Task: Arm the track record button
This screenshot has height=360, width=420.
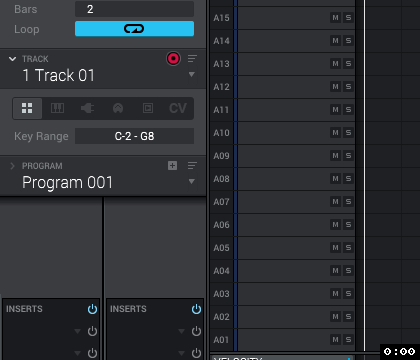Action: click(x=173, y=59)
